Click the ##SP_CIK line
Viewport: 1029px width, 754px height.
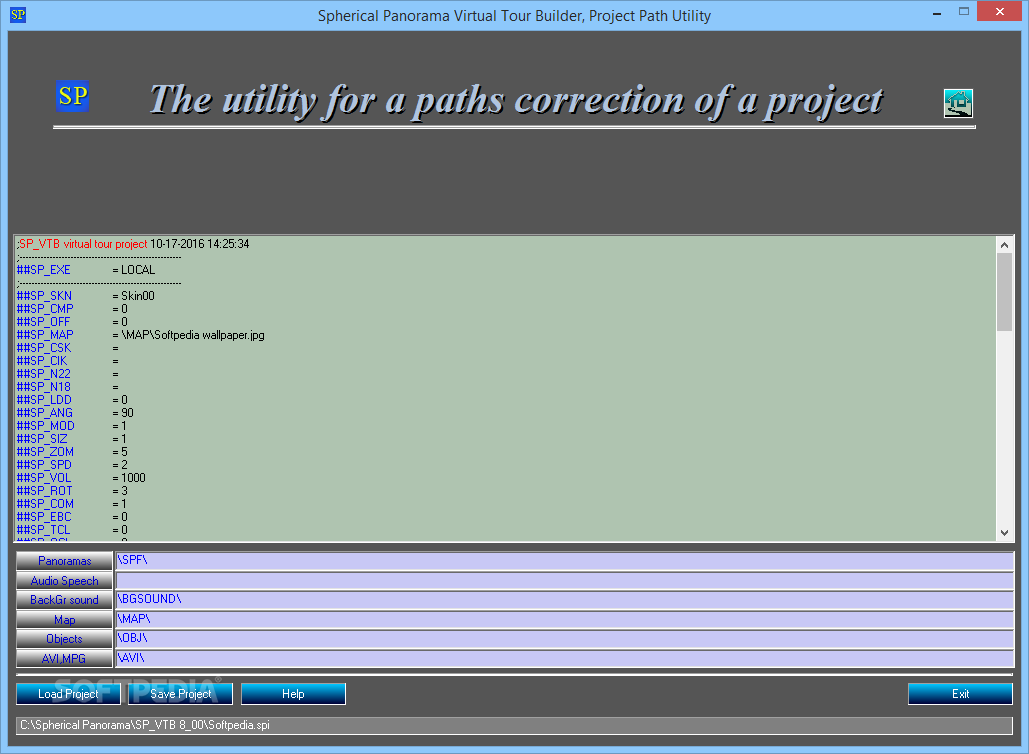(x=68, y=361)
